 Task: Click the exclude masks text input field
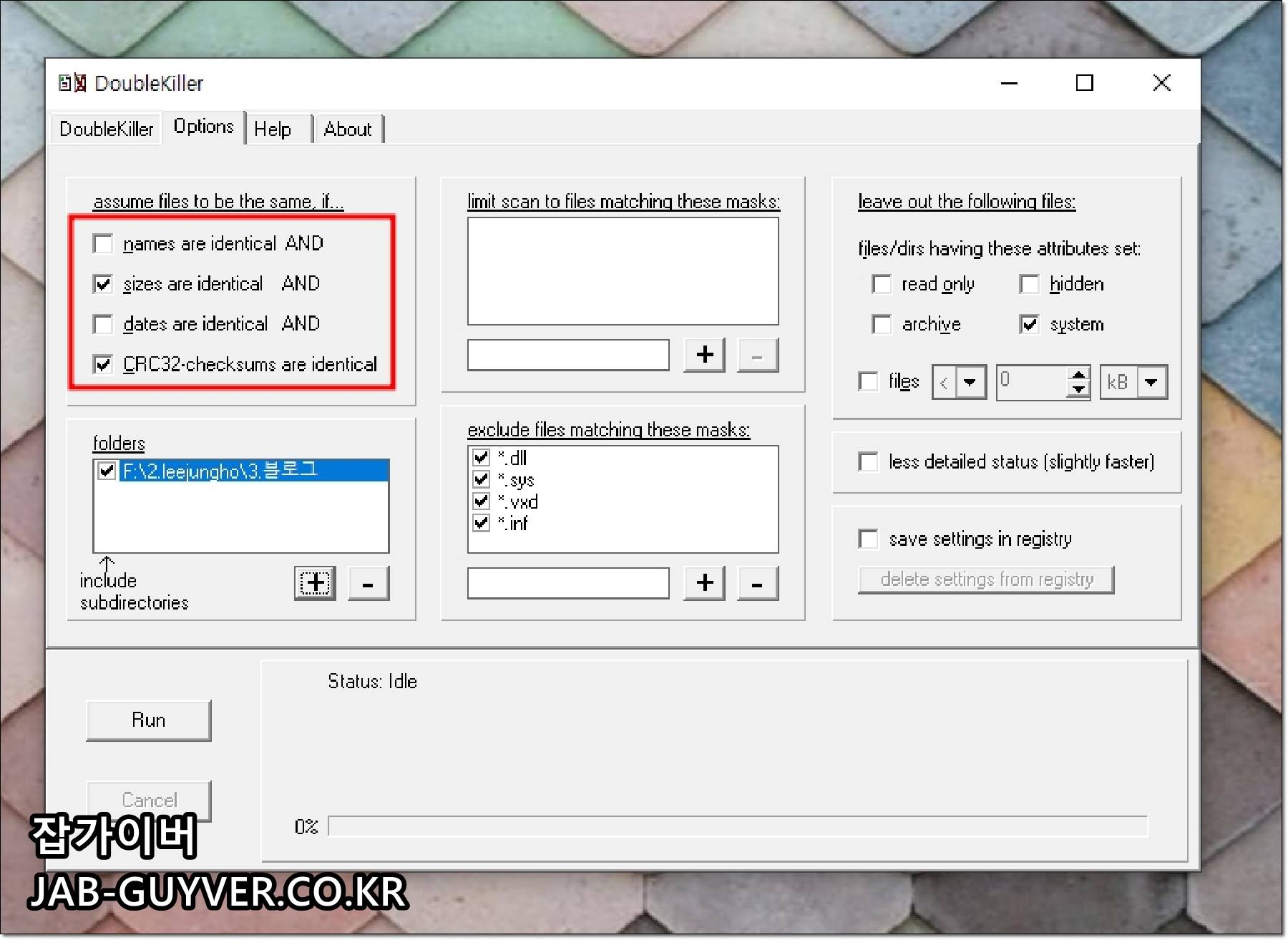click(568, 583)
